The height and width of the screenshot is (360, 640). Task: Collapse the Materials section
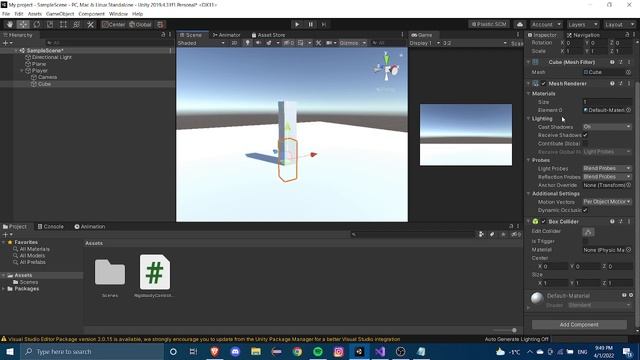pos(529,93)
